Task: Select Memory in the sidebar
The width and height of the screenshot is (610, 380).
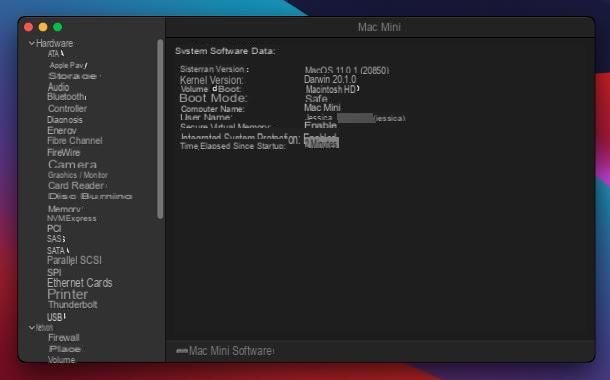Action: pos(64,209)
